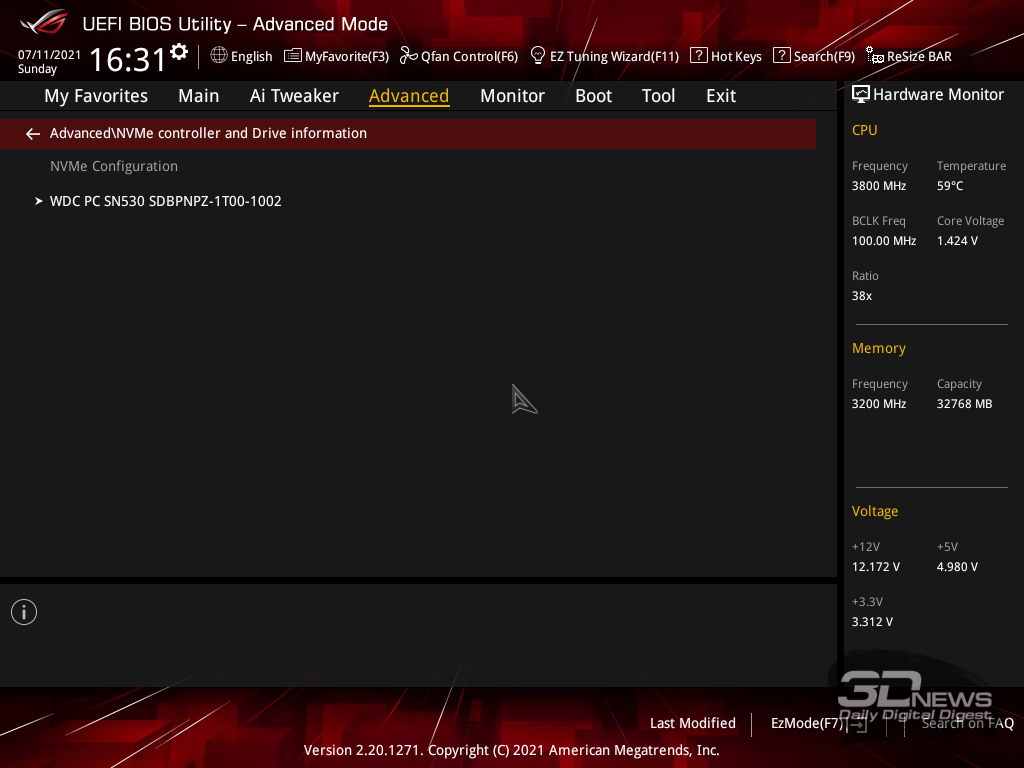Click the EzMode switch arrow icon

click(x=857, y=724)
